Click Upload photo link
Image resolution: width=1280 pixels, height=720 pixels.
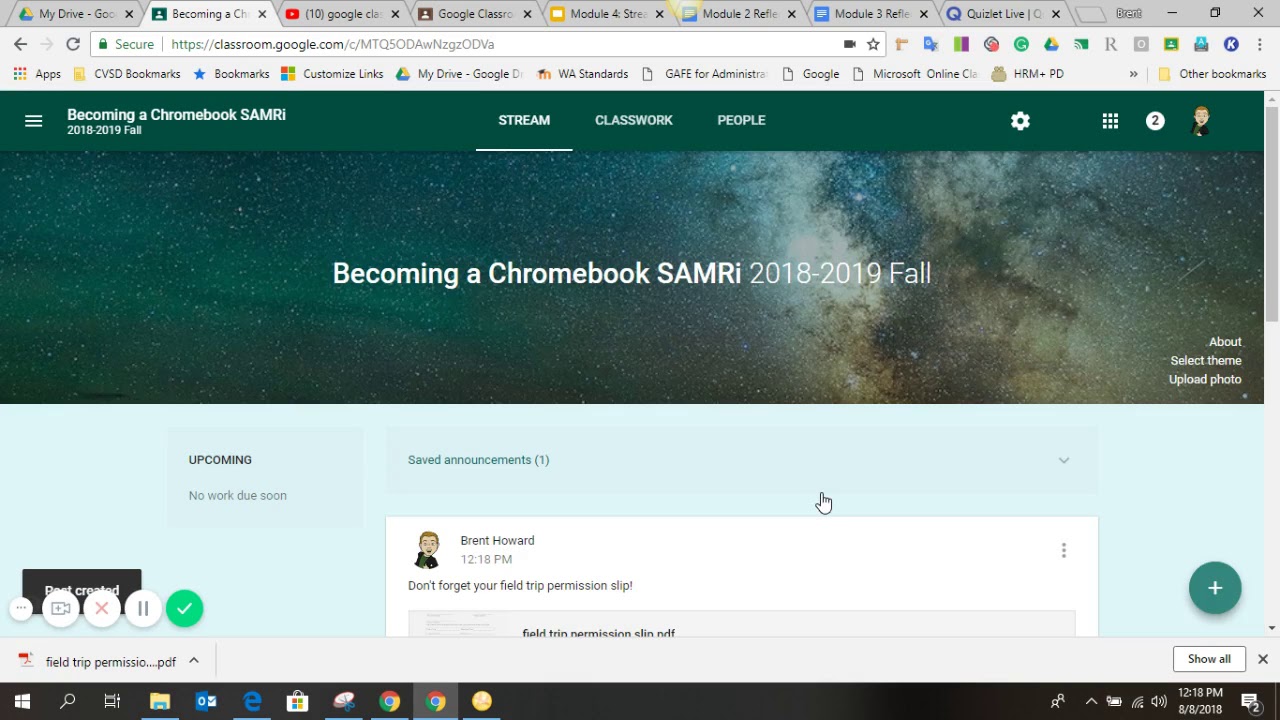[1205, 380]
